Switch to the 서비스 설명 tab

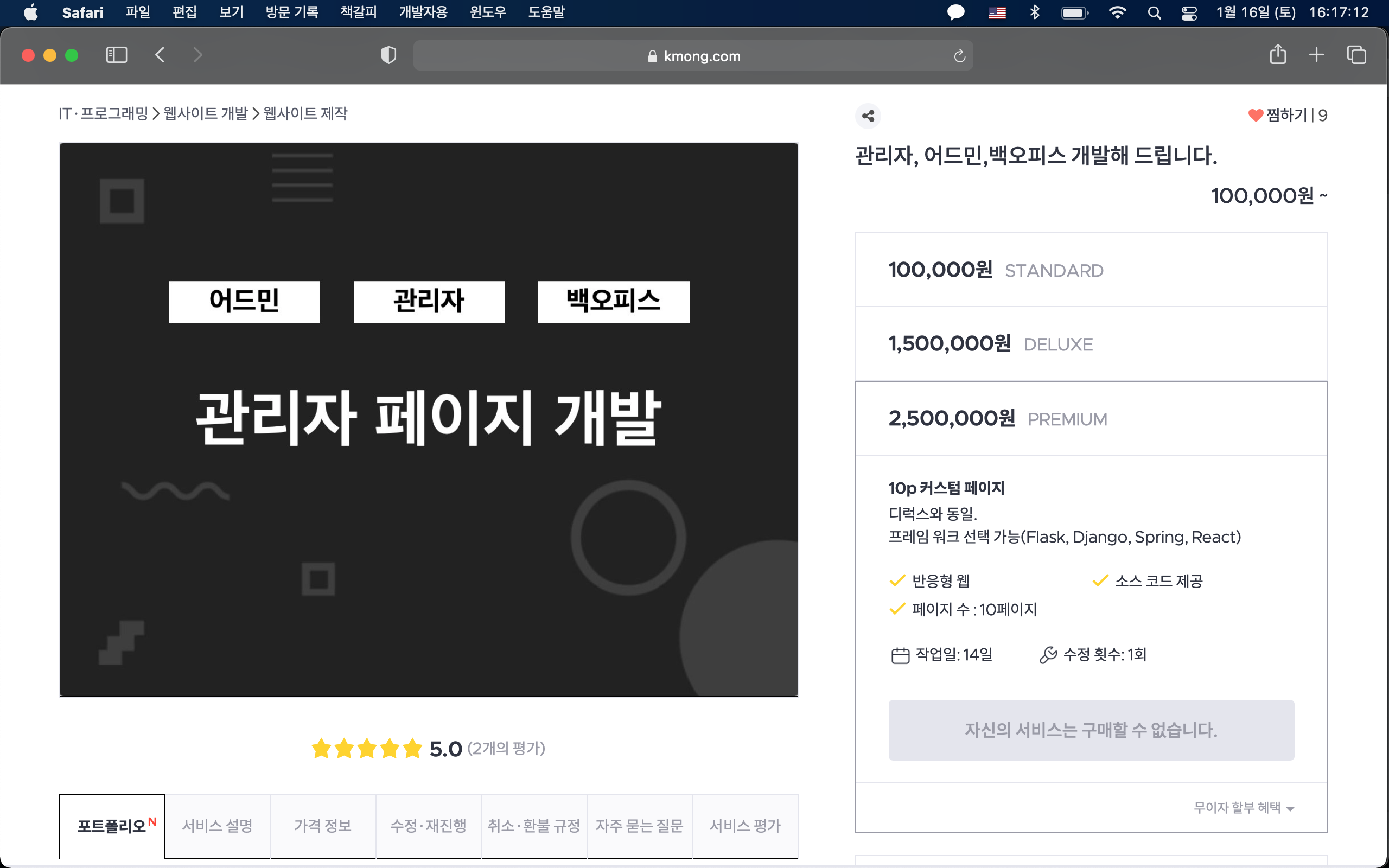[x=218, y=826]
